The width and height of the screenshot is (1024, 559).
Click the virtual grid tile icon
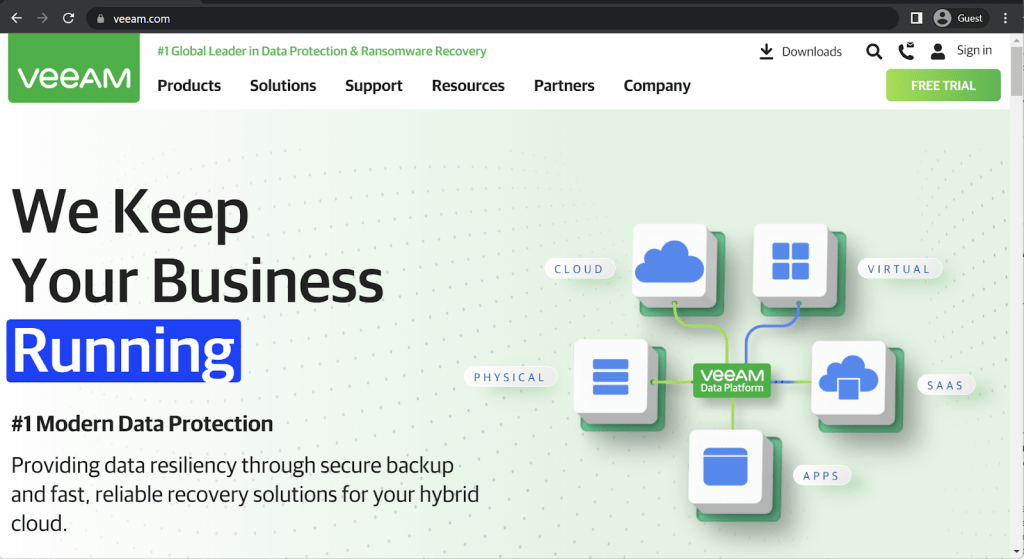point(791,261)
